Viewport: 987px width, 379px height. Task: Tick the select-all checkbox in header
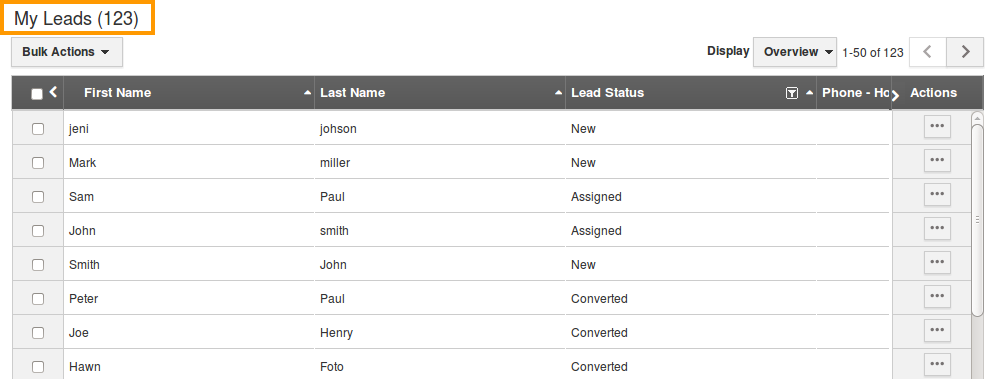[x=37, y=94]
